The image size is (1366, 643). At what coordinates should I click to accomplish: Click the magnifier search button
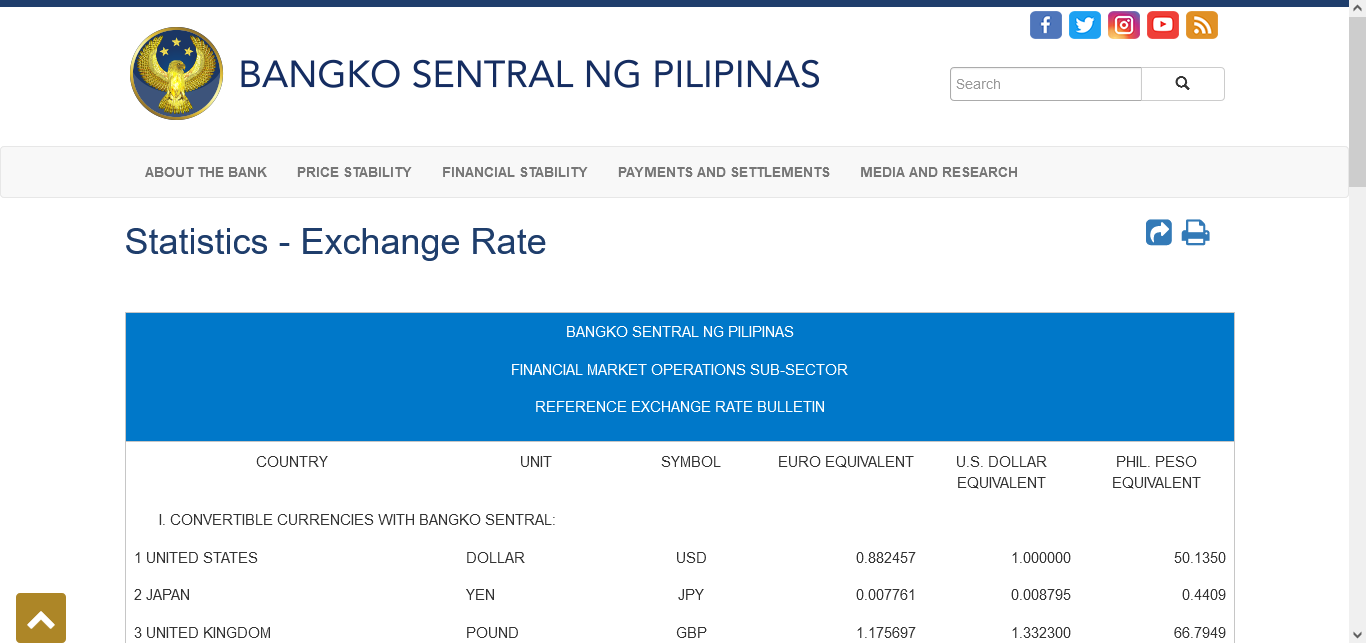(x=1182, y=84)
